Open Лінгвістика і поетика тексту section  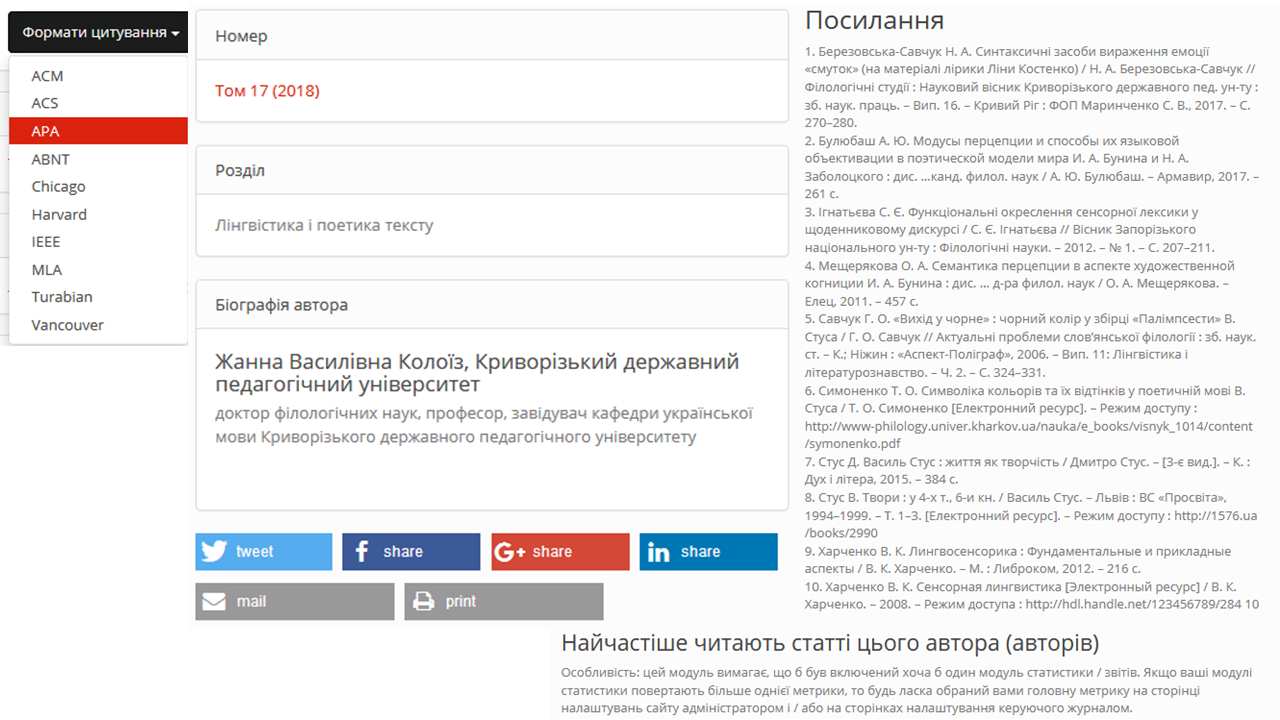[324, 225]
